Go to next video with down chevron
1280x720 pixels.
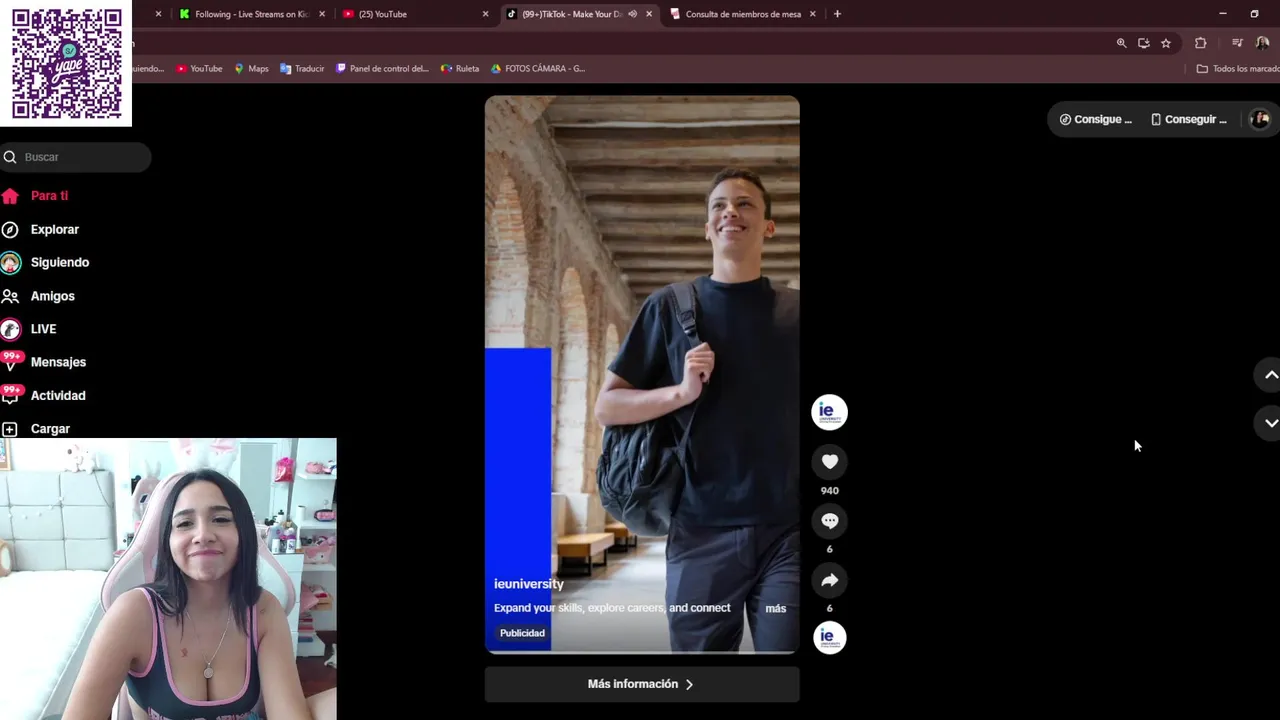point(1270,423)
